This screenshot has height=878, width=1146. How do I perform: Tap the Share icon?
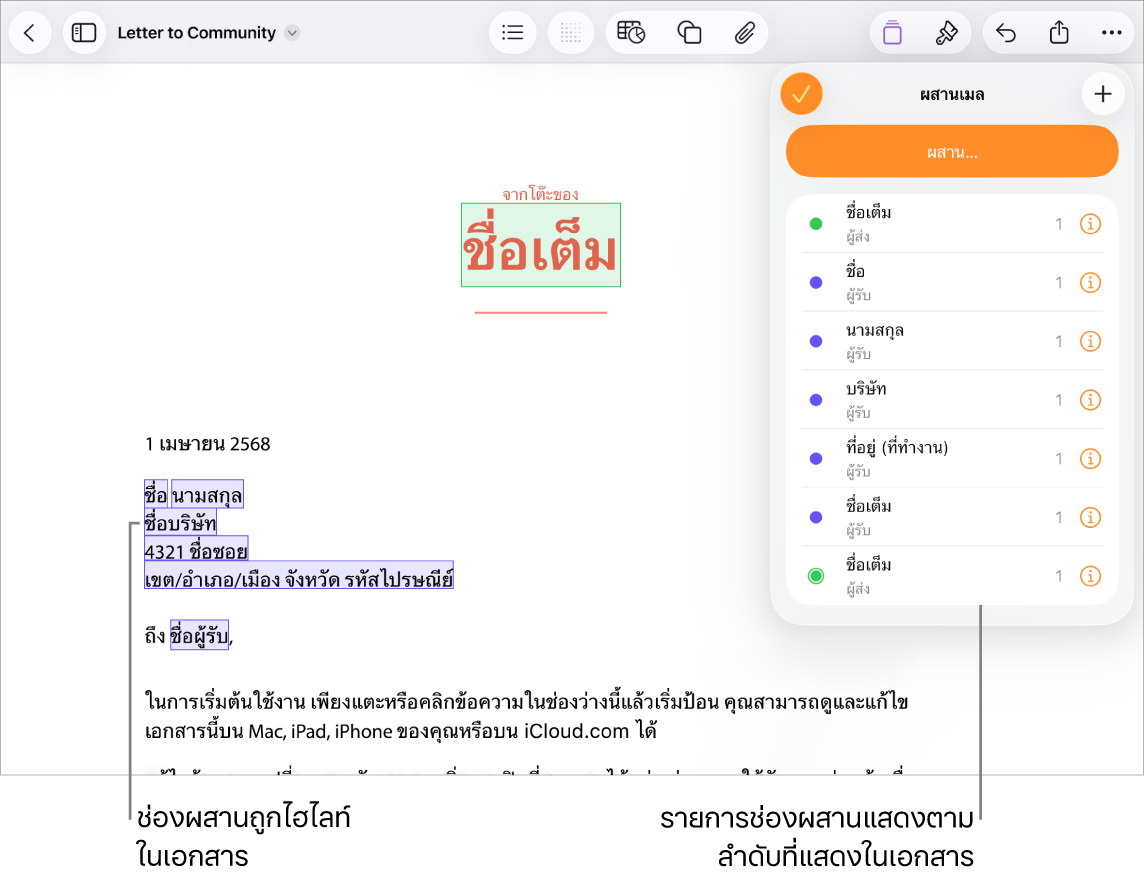click(1059, 33)
